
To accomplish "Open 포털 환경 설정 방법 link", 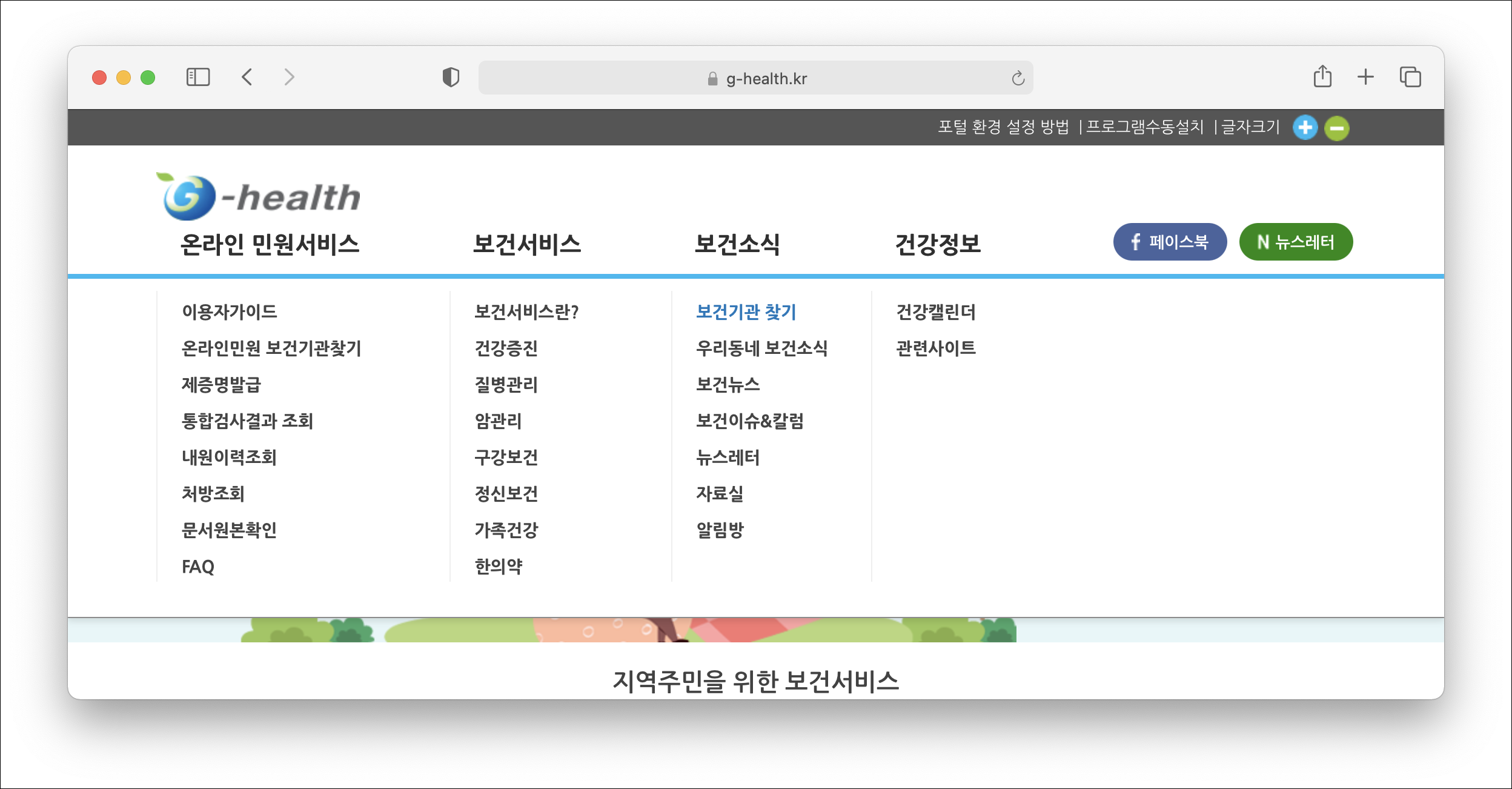I will click(x=1004, y=127).
